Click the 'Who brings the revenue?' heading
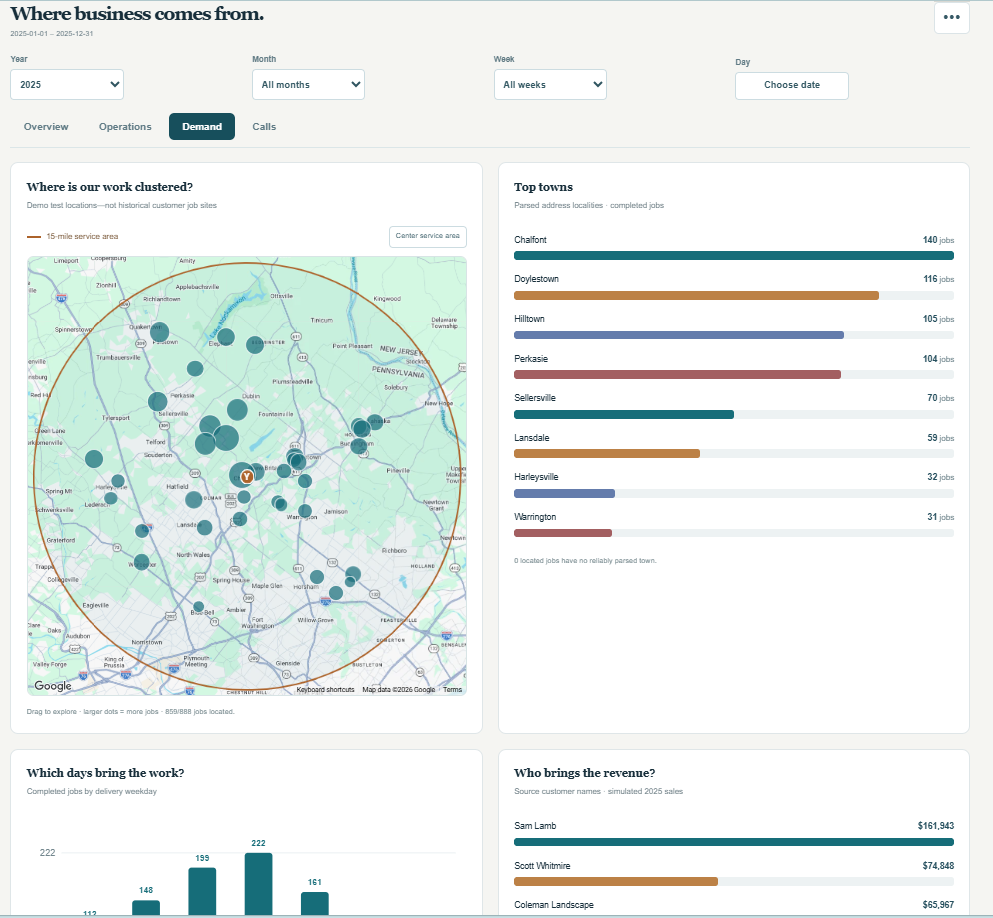Image resolution: width=993 pixels, height=918 pixels. point(585,773)
